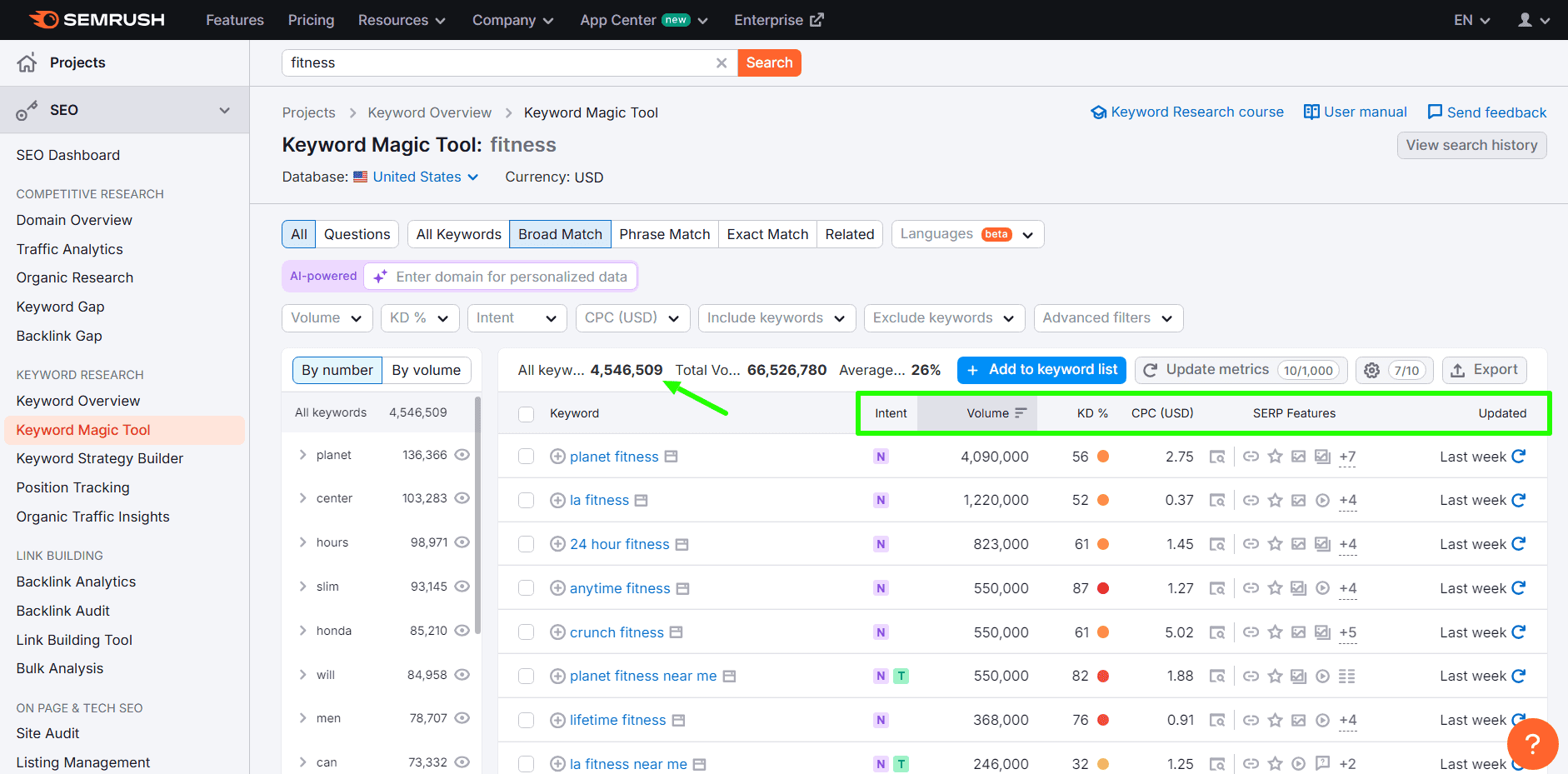The height and width of the screenshot is (774, 1568).
Task: Click the reviews star icon for crunch fitness
Action: [1275, 632]
